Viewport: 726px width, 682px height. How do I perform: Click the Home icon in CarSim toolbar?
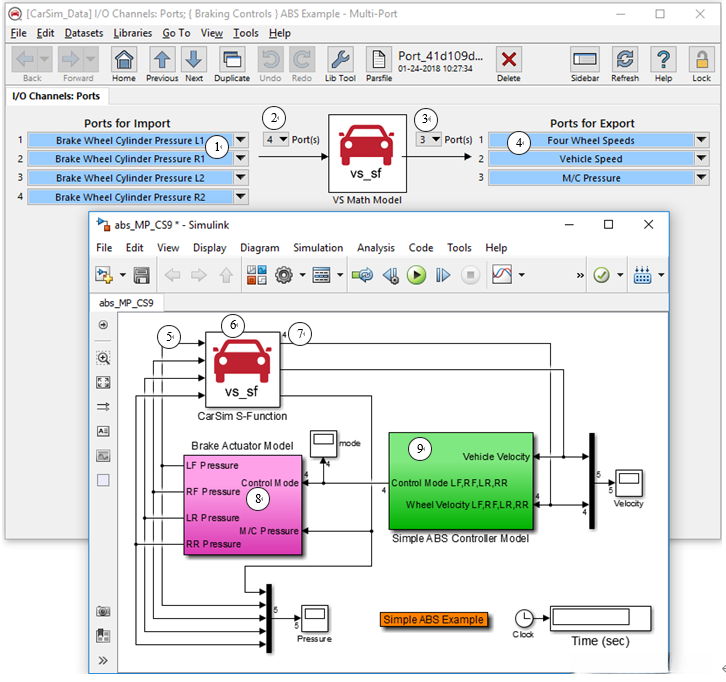[124, 60]
